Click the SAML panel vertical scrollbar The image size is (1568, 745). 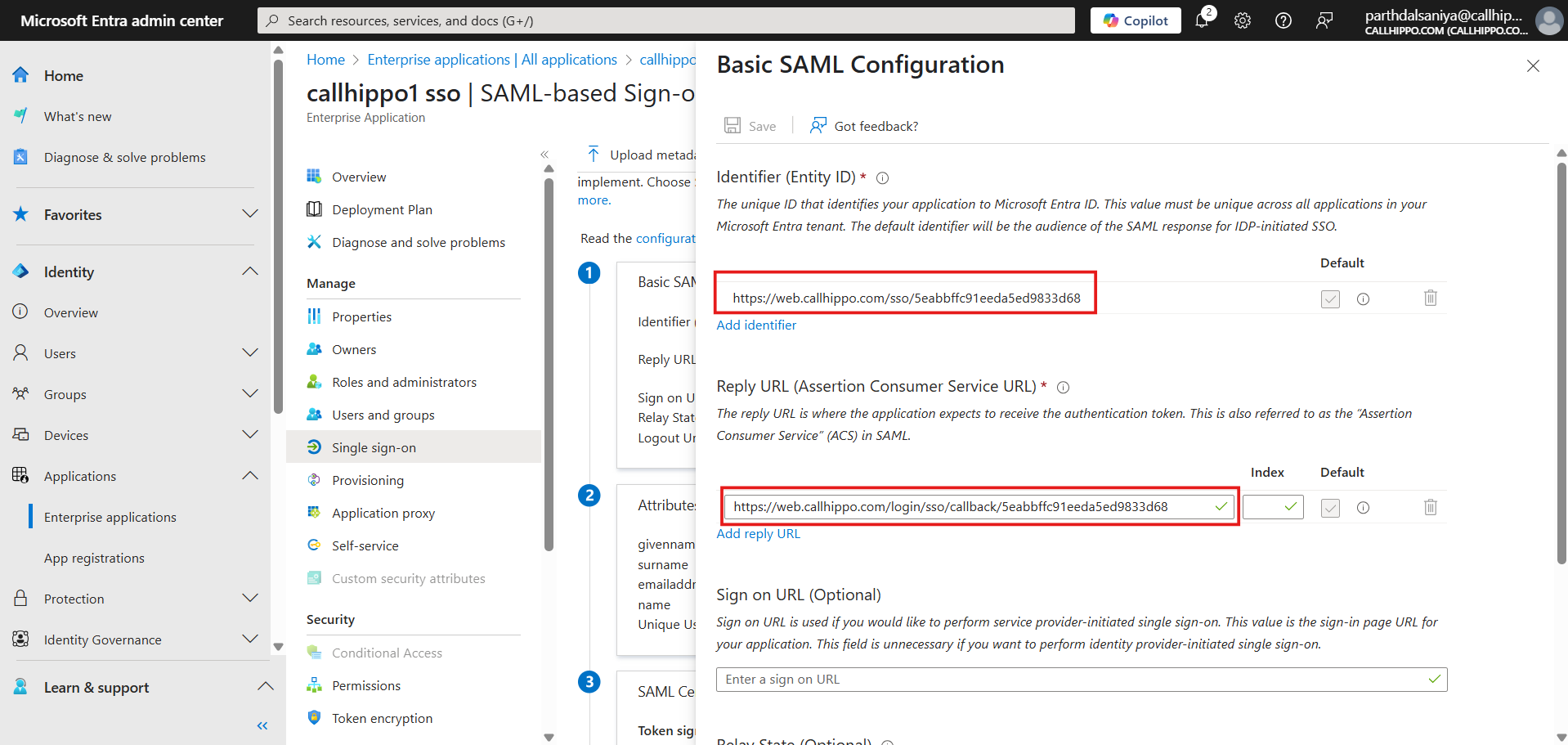1561,364
